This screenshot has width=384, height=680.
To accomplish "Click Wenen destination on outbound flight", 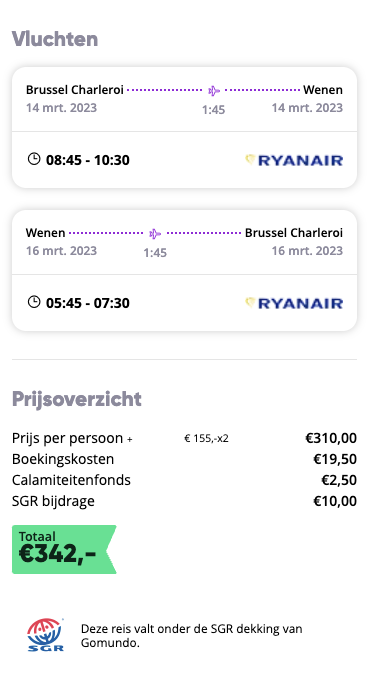I will [x=323, y=90].
